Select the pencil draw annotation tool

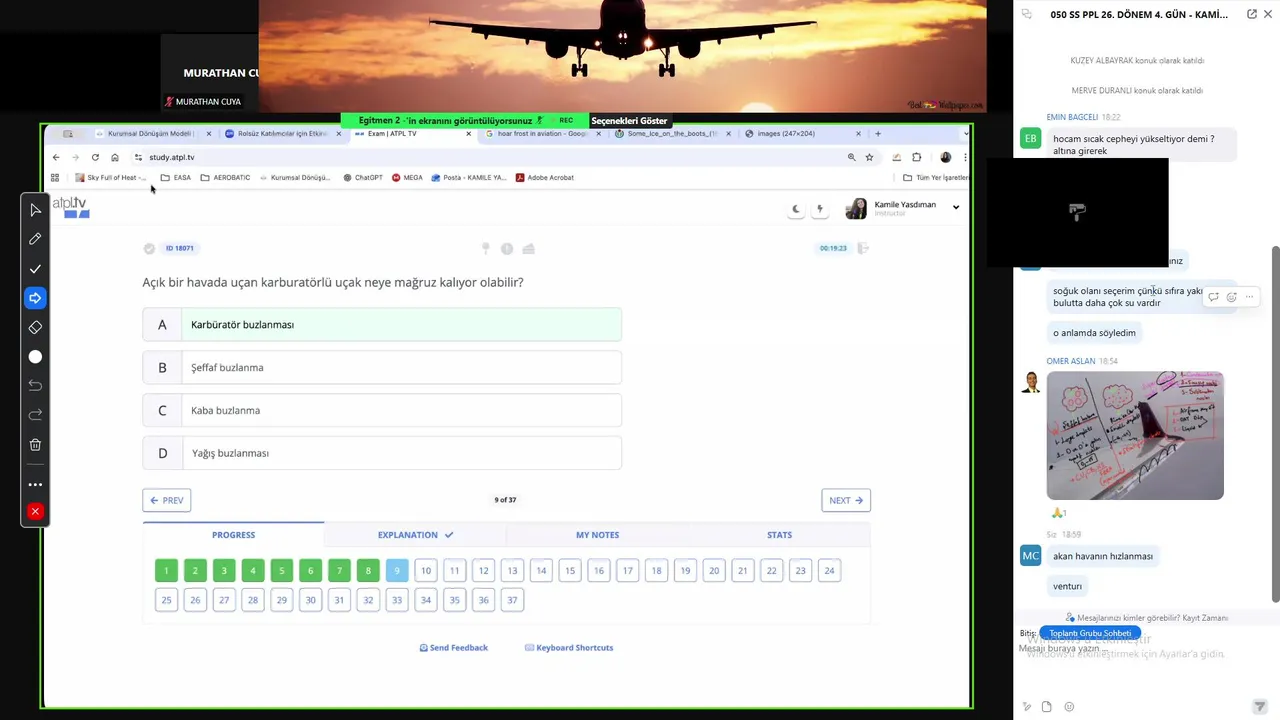point(35,239)
